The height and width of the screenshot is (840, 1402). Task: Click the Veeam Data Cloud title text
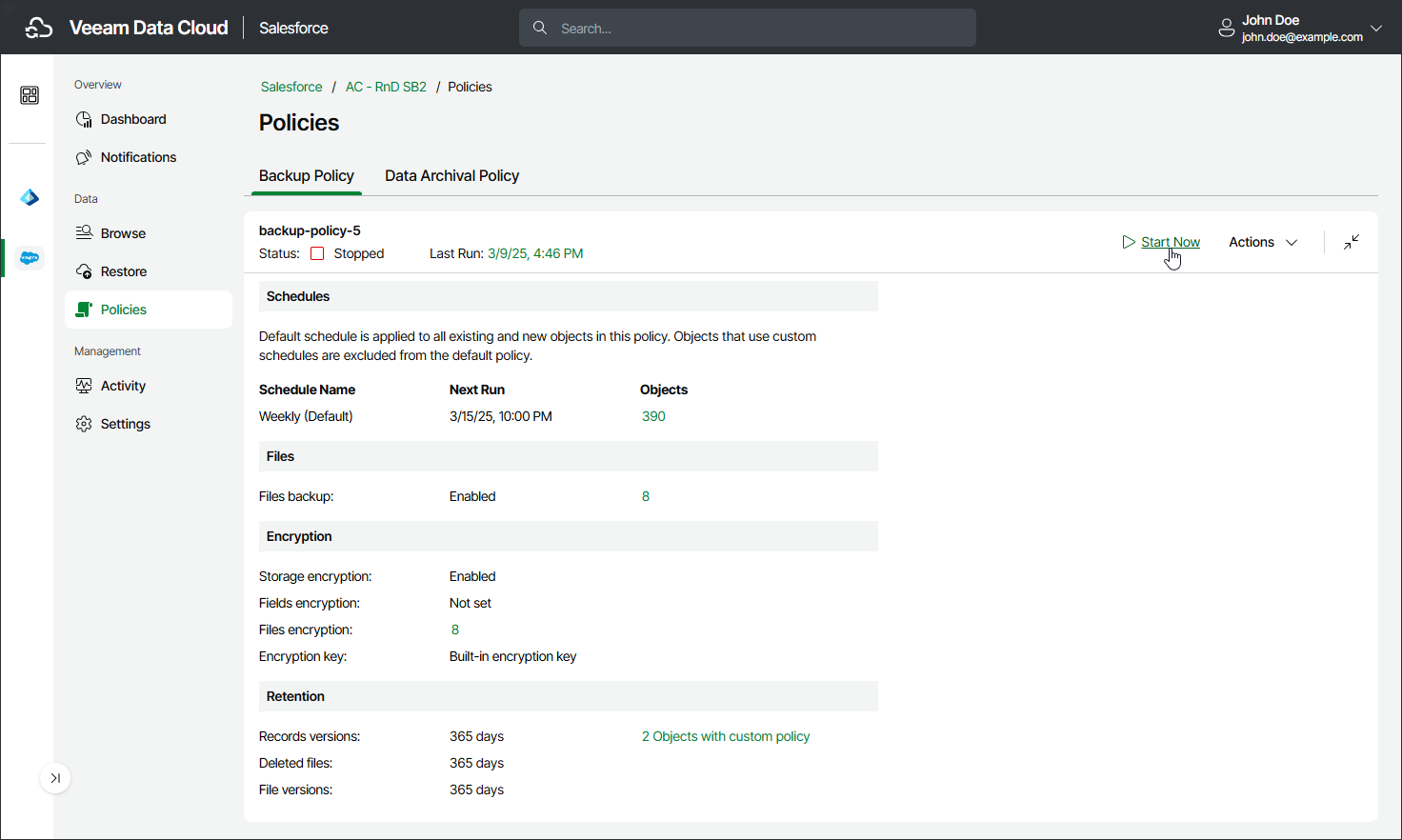[149, 28]
